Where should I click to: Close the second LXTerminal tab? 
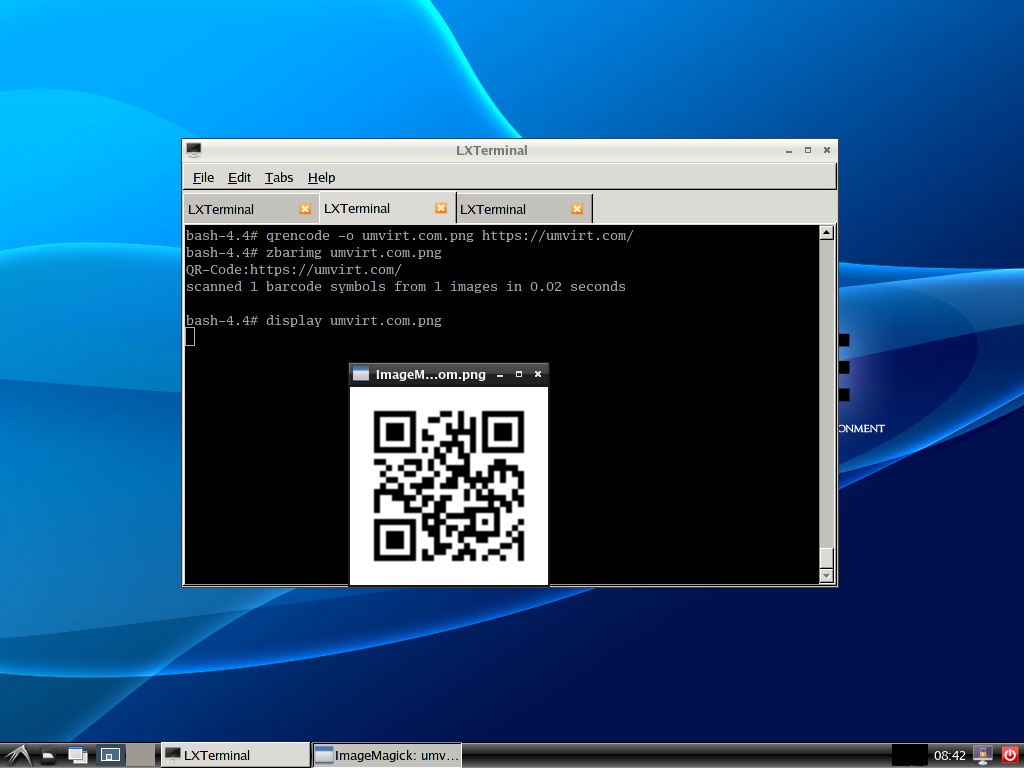click(x=441, y=208)
